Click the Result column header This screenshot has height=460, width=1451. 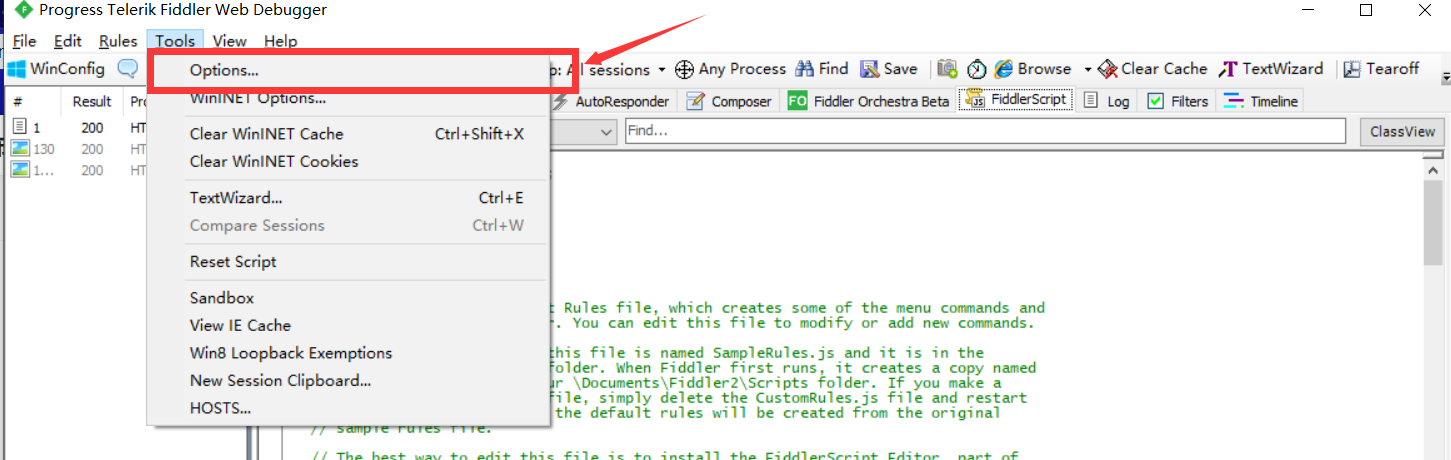click(92, 102)
